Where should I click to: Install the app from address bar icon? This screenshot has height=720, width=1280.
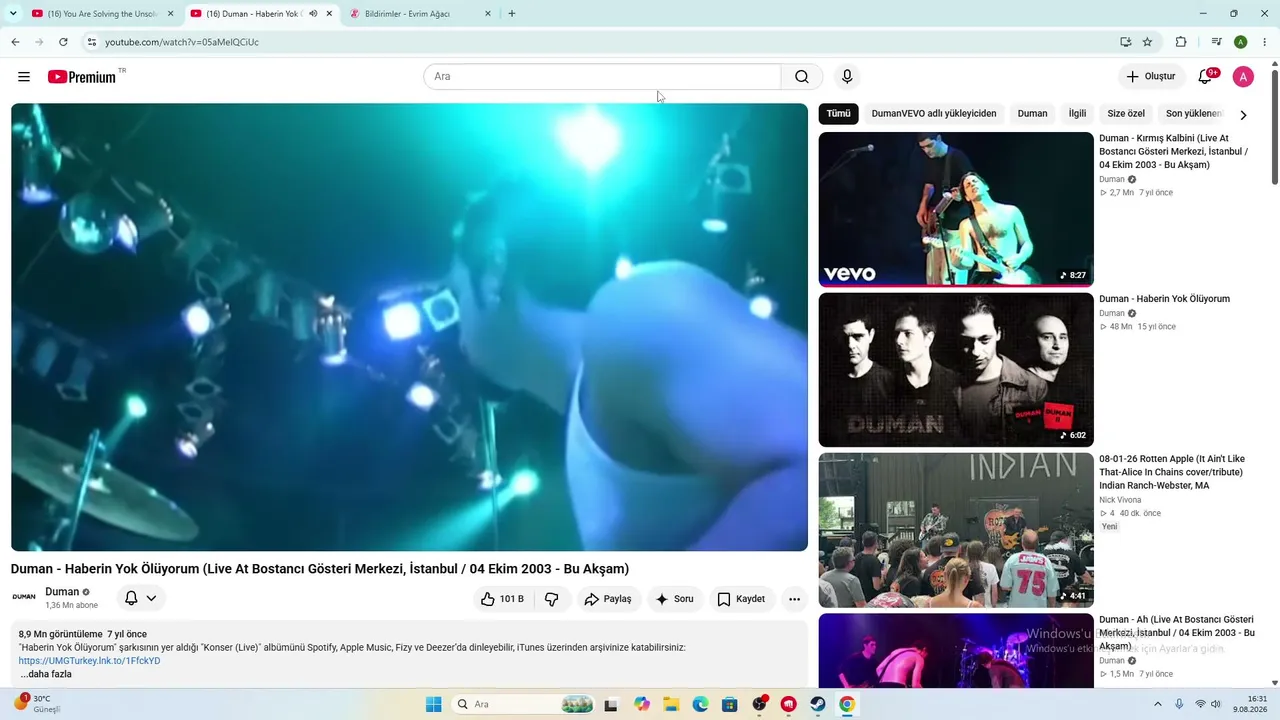click(x=1126, y=42)
